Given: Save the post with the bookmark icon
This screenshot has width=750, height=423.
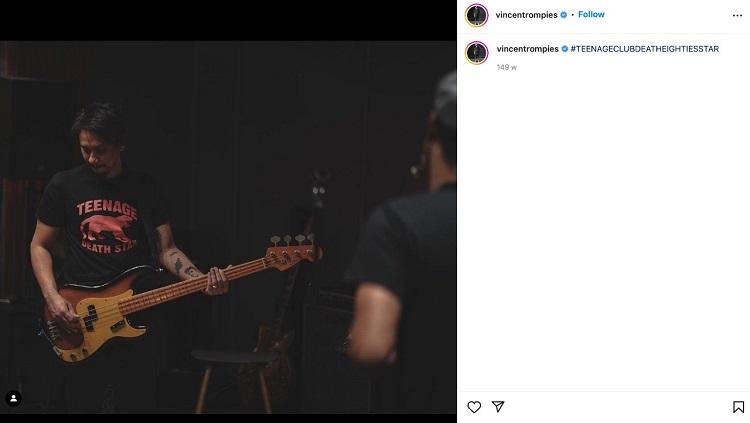Looking at the screenshot, I should pos(738,407).
